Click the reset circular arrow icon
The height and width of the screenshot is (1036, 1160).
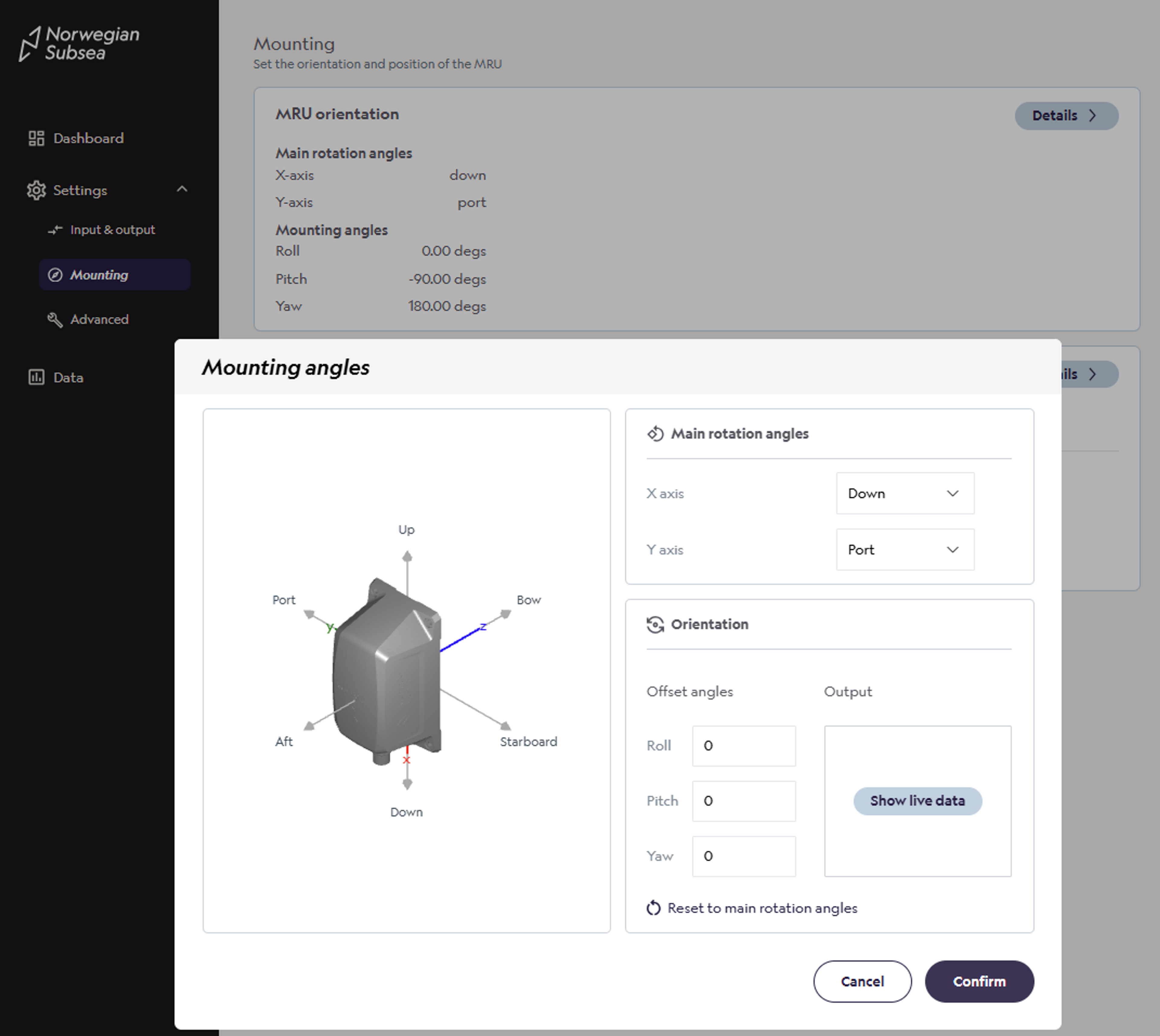[654, 908]
